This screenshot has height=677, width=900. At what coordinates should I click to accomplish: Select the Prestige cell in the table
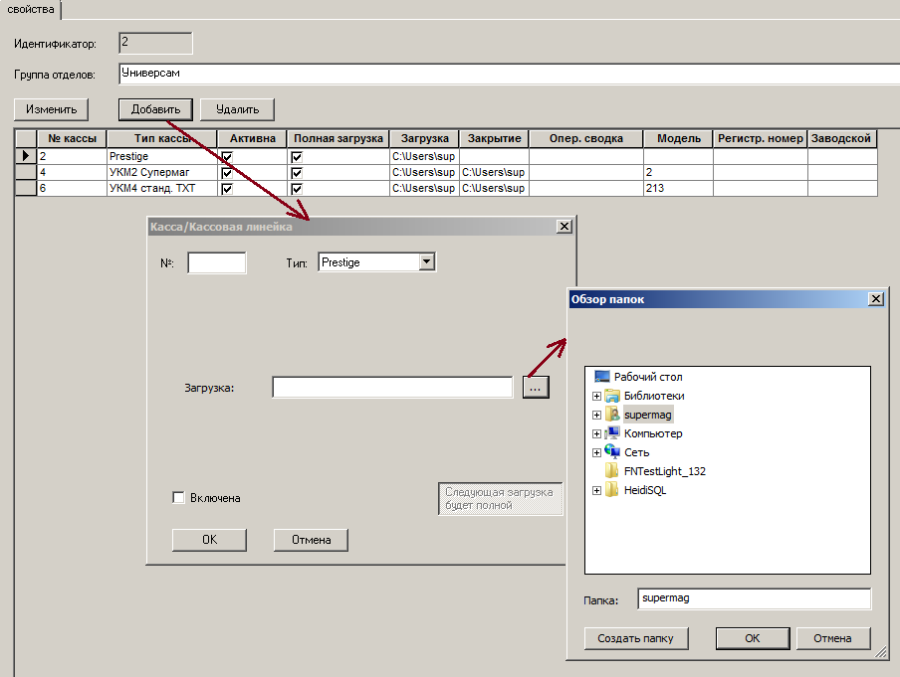[x=162, y=156]
